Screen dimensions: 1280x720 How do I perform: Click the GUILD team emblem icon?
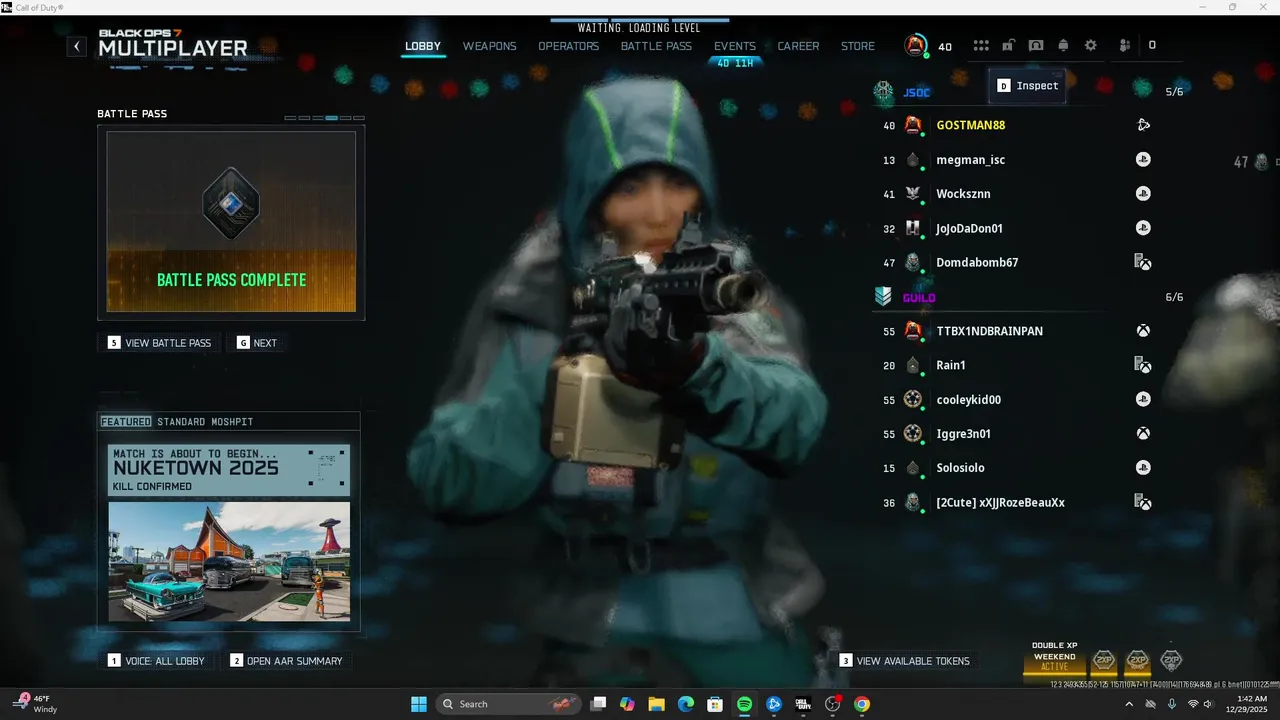[883, 297]
